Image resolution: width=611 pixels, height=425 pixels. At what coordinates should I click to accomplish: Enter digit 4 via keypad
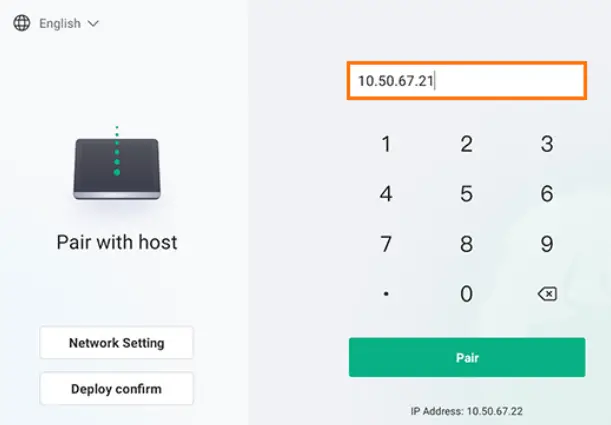click(x=386, y=194)
